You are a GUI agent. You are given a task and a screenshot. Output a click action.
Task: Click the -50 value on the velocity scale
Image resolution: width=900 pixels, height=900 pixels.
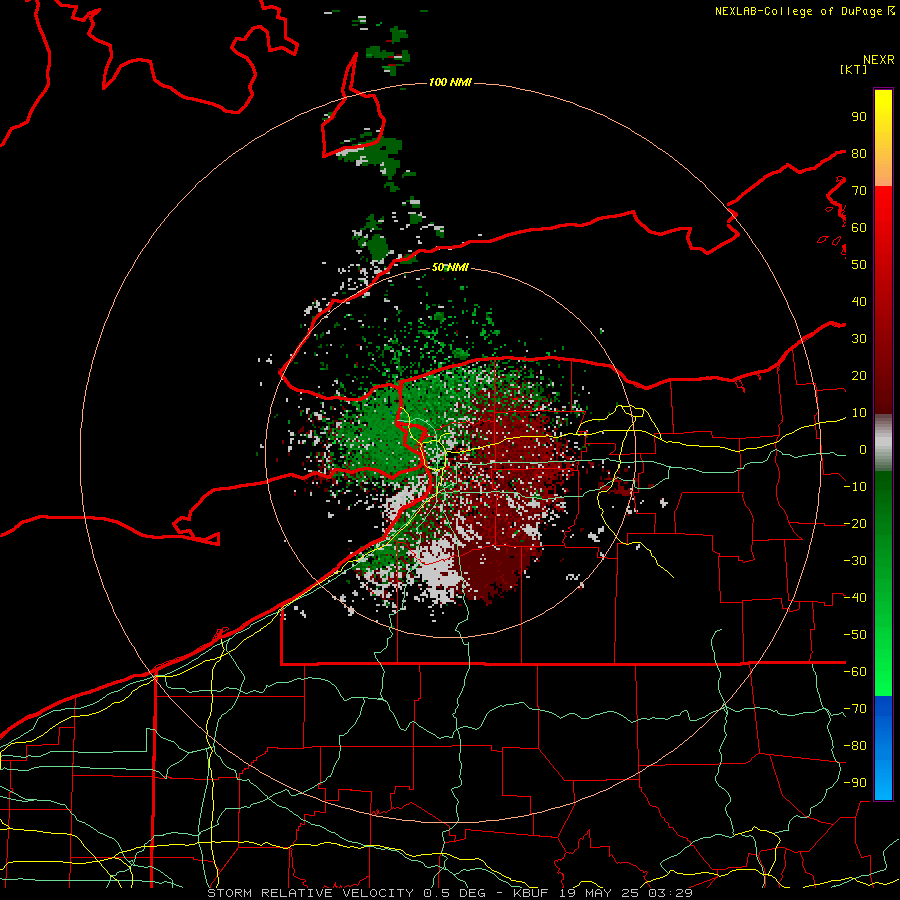tap(855, 635)
